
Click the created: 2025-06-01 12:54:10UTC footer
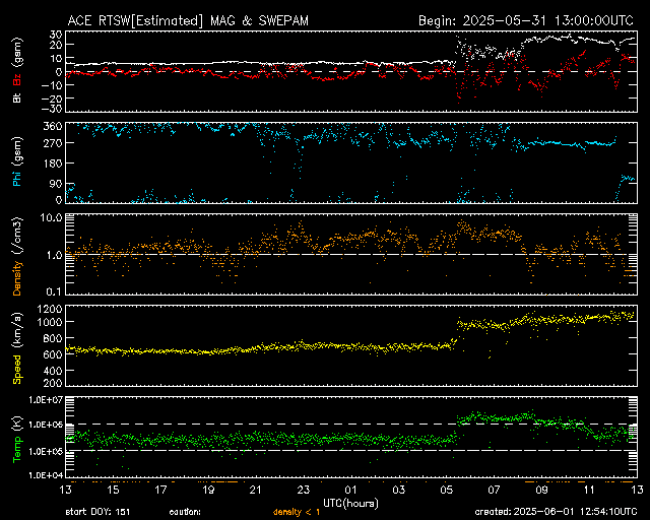pos(556,512)
